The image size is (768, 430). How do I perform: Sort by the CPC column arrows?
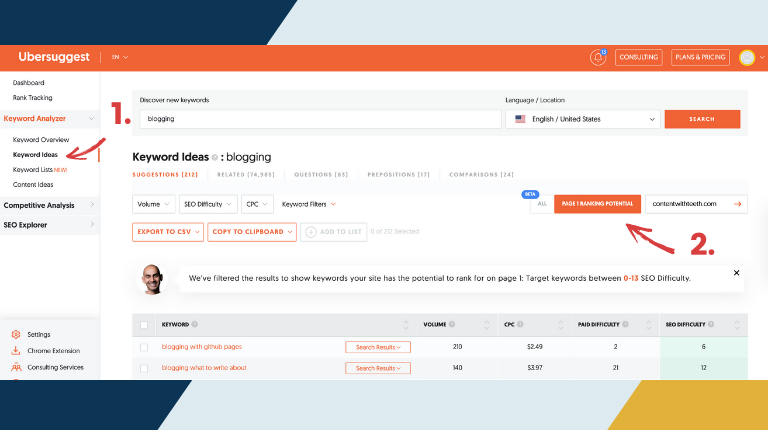[x=561, y=325]
